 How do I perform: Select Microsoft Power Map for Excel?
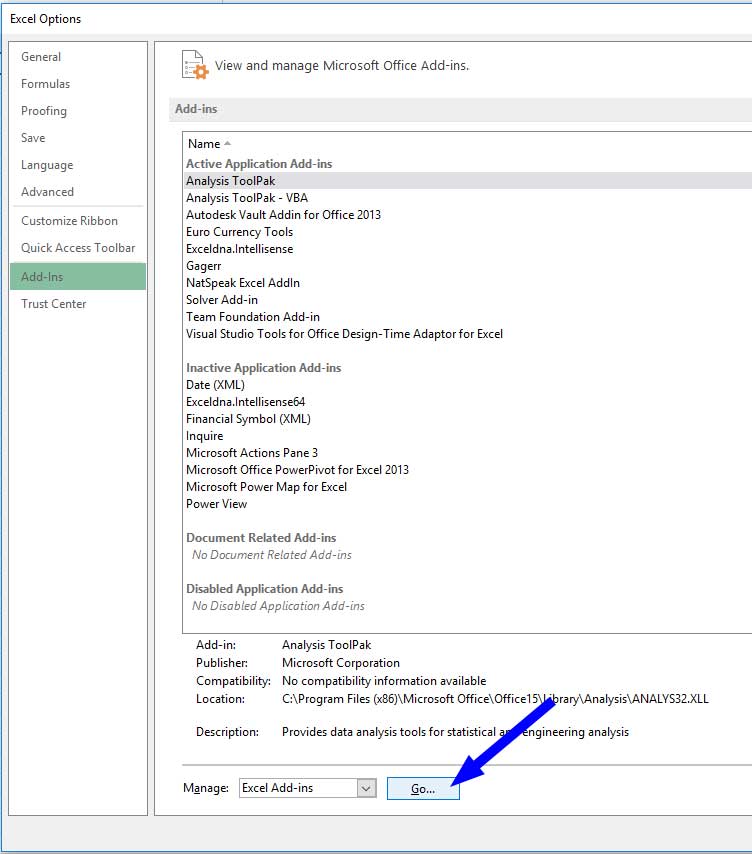click(x=468, y=487)
